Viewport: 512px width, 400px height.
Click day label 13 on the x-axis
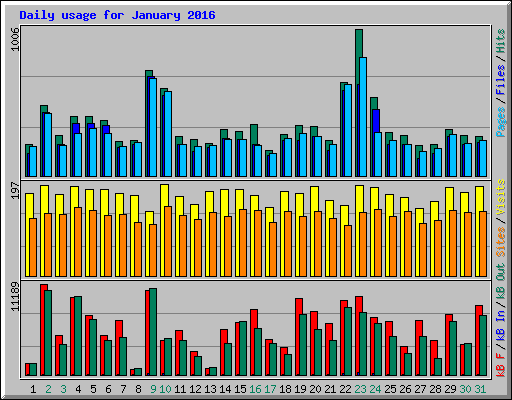click(x=210, y=389)
